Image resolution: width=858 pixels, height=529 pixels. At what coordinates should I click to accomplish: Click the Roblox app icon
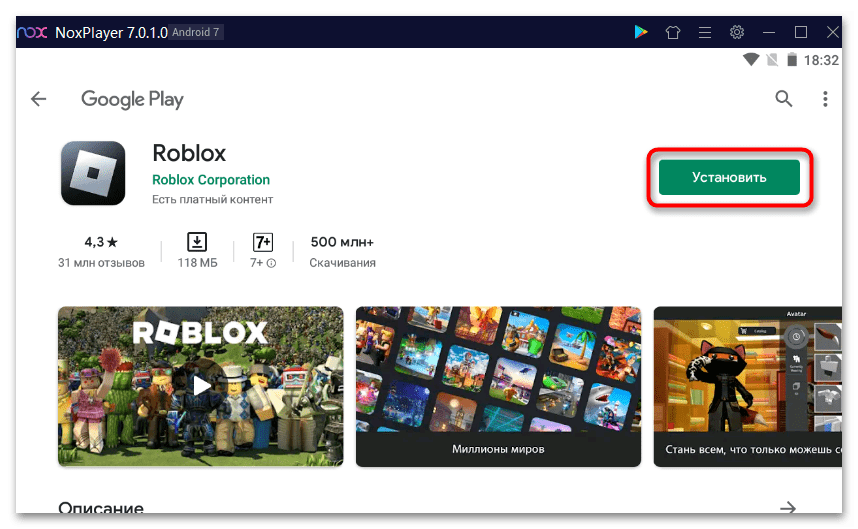pyautogui.click(x=93, y=174)
